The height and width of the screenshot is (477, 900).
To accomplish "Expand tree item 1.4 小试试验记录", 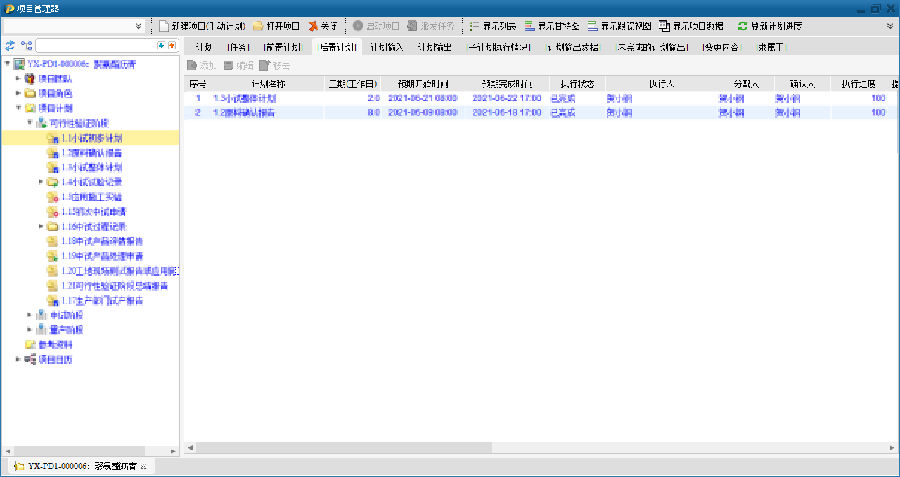I will [41, 182].
